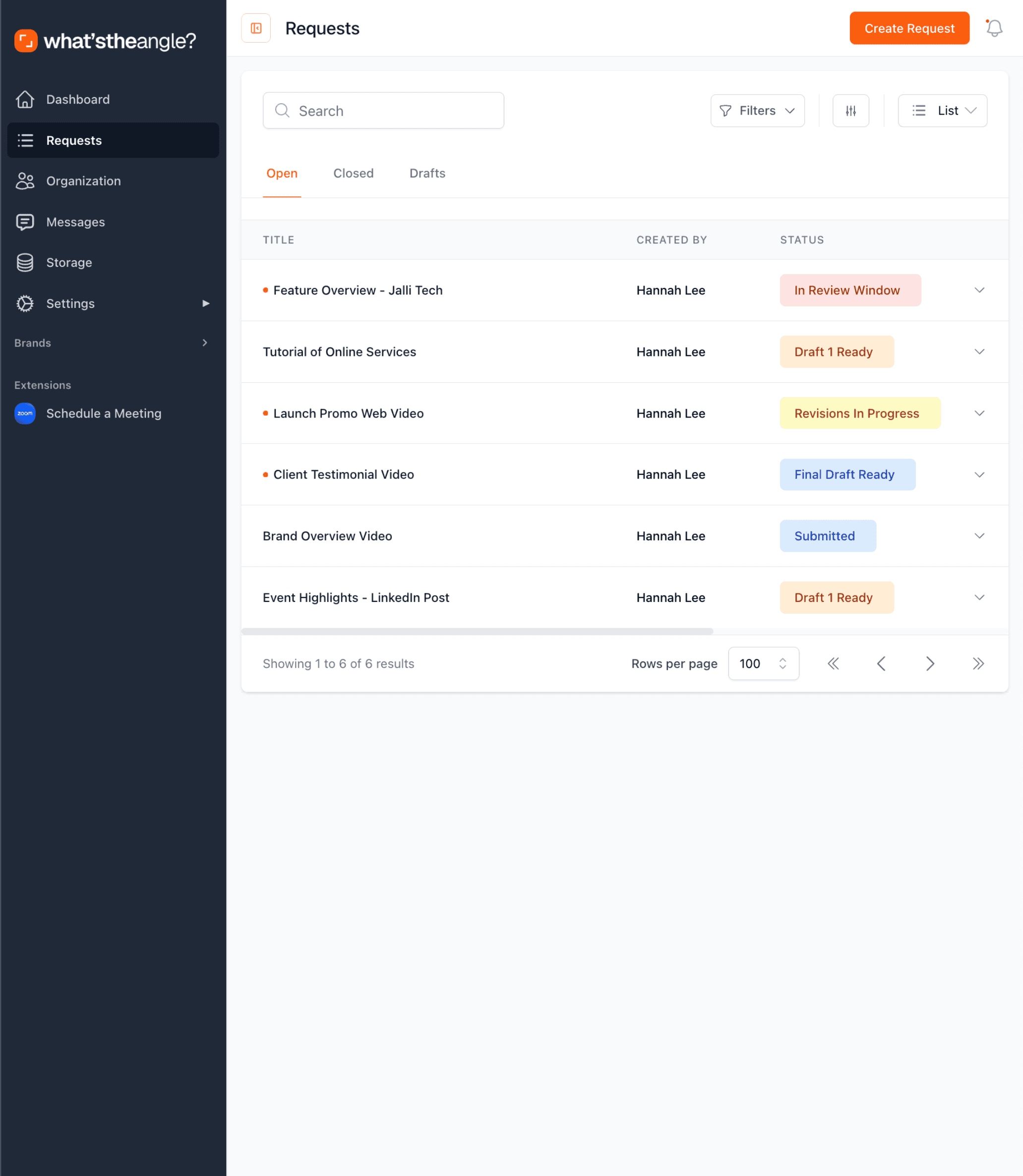Click Zoom Schedule a Meeting extension
This screenshot has height=1176, width=1023.
(103, 413)
